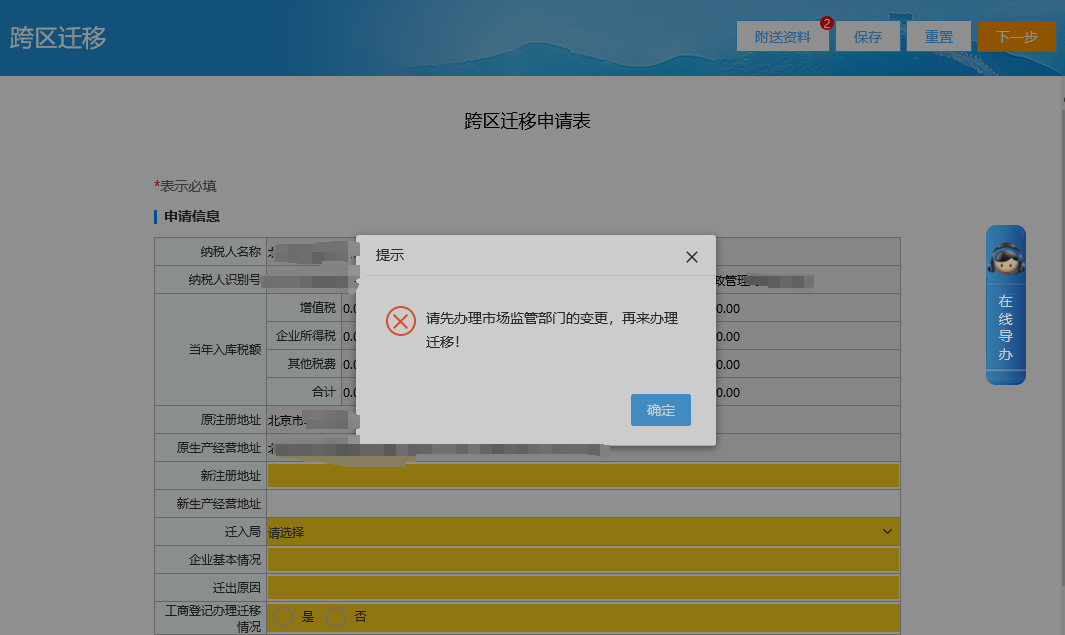Image resolution: width=1065 pixels, height=635 pixels.
Task: Click the 迁出原因 input field
Action: point(583,587)
